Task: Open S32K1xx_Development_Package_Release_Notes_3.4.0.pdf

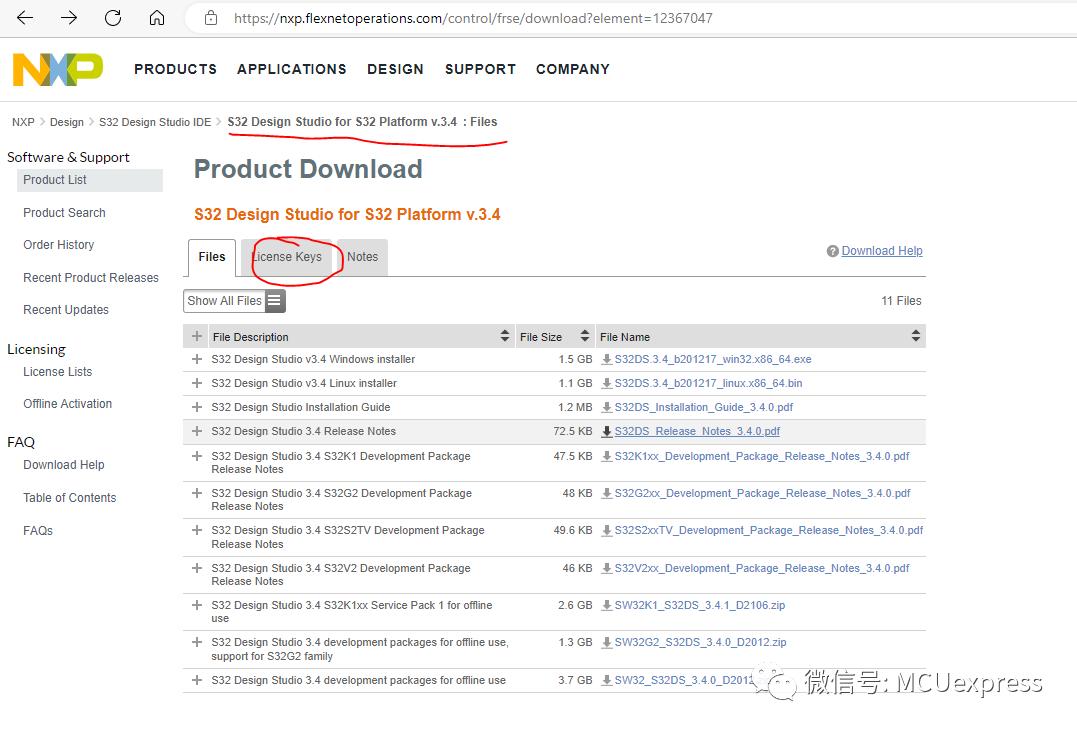Action: pyautogui.click(x=762, y=457)
